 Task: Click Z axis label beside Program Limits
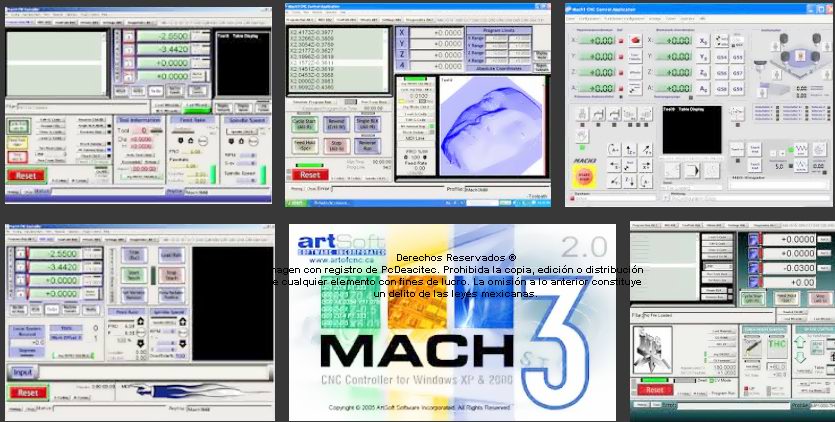402,54
